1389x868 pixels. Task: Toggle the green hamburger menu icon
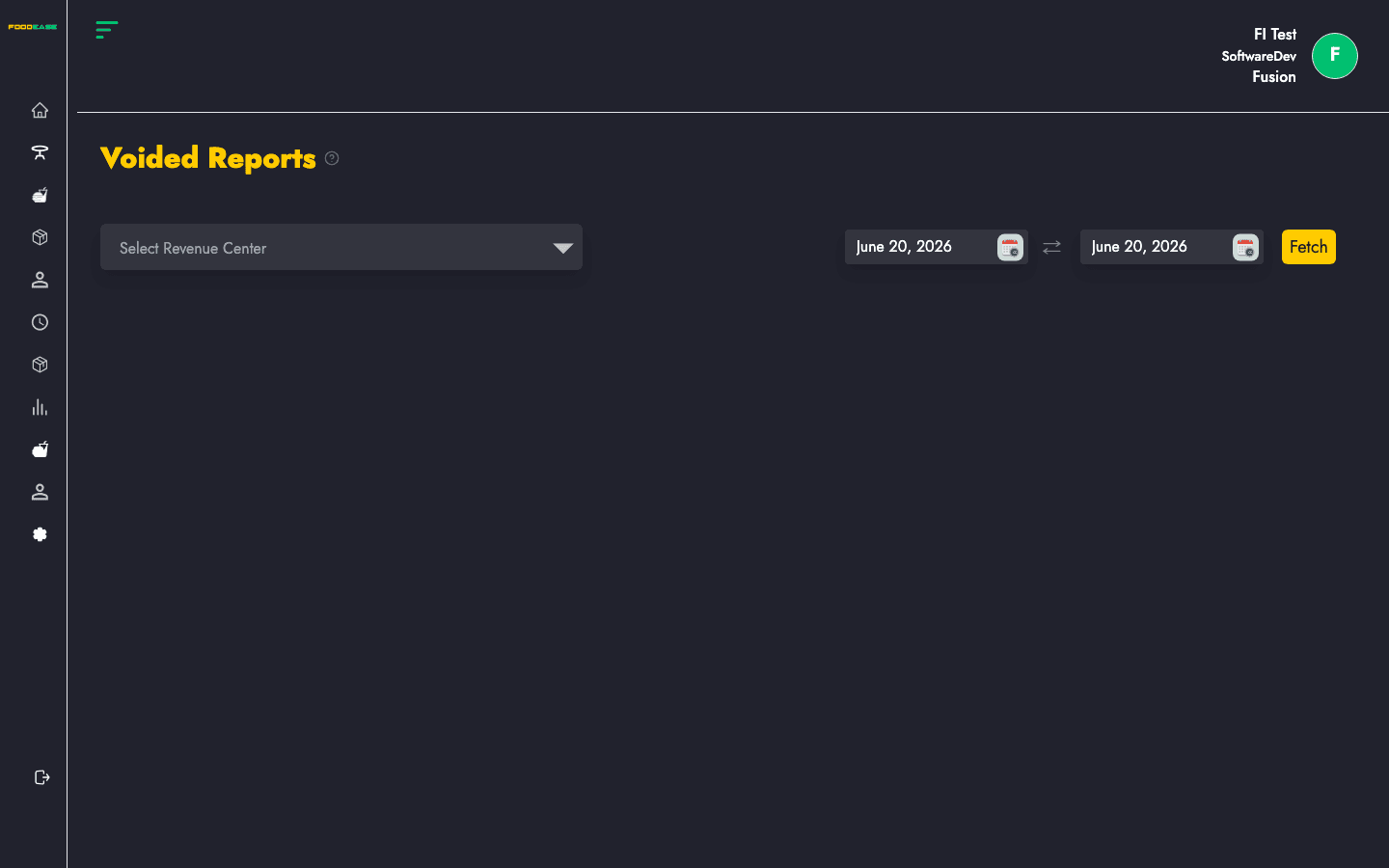pos(107,30)
